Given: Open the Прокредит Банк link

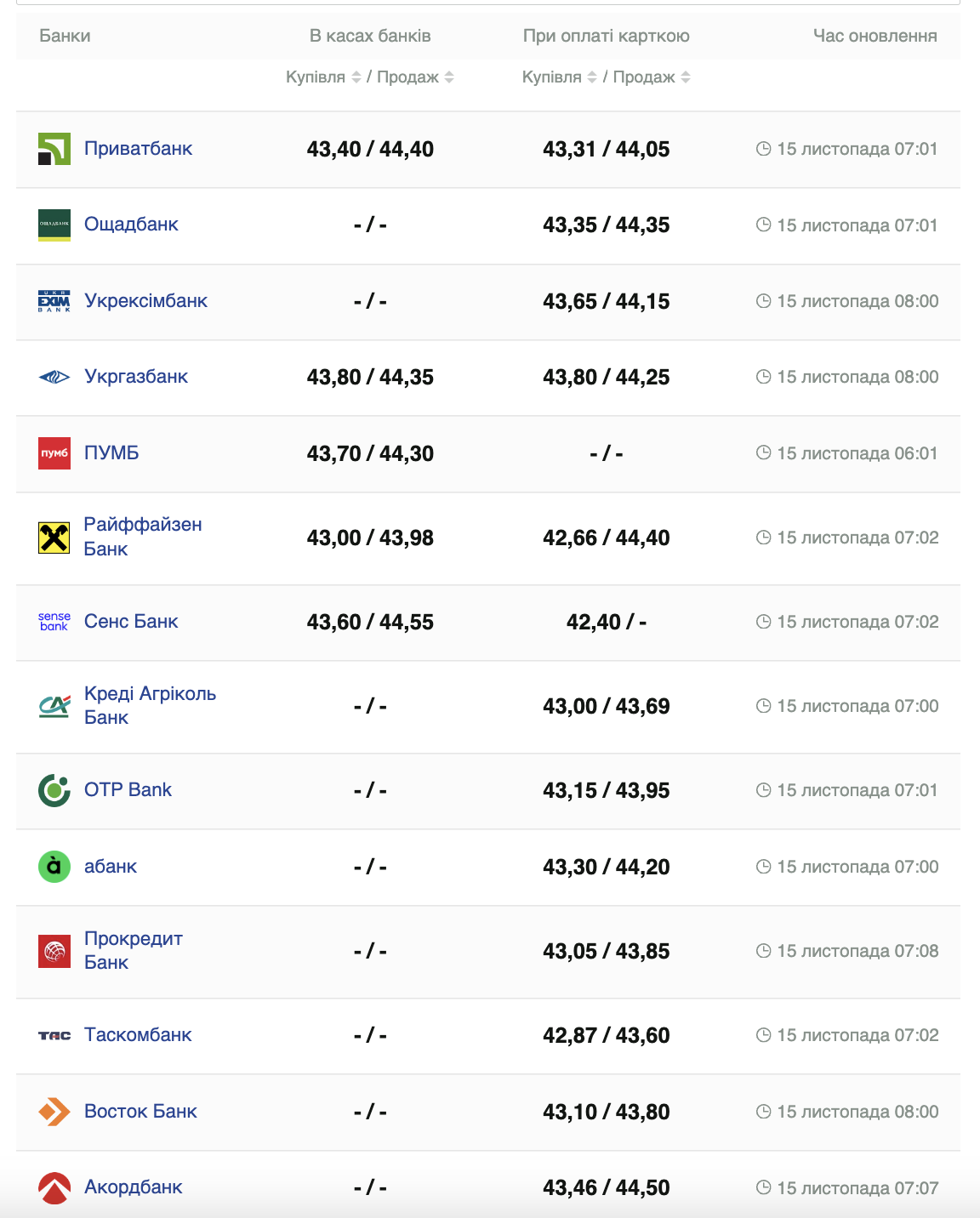Looking at the screenshot, I should tap(133, 951).
